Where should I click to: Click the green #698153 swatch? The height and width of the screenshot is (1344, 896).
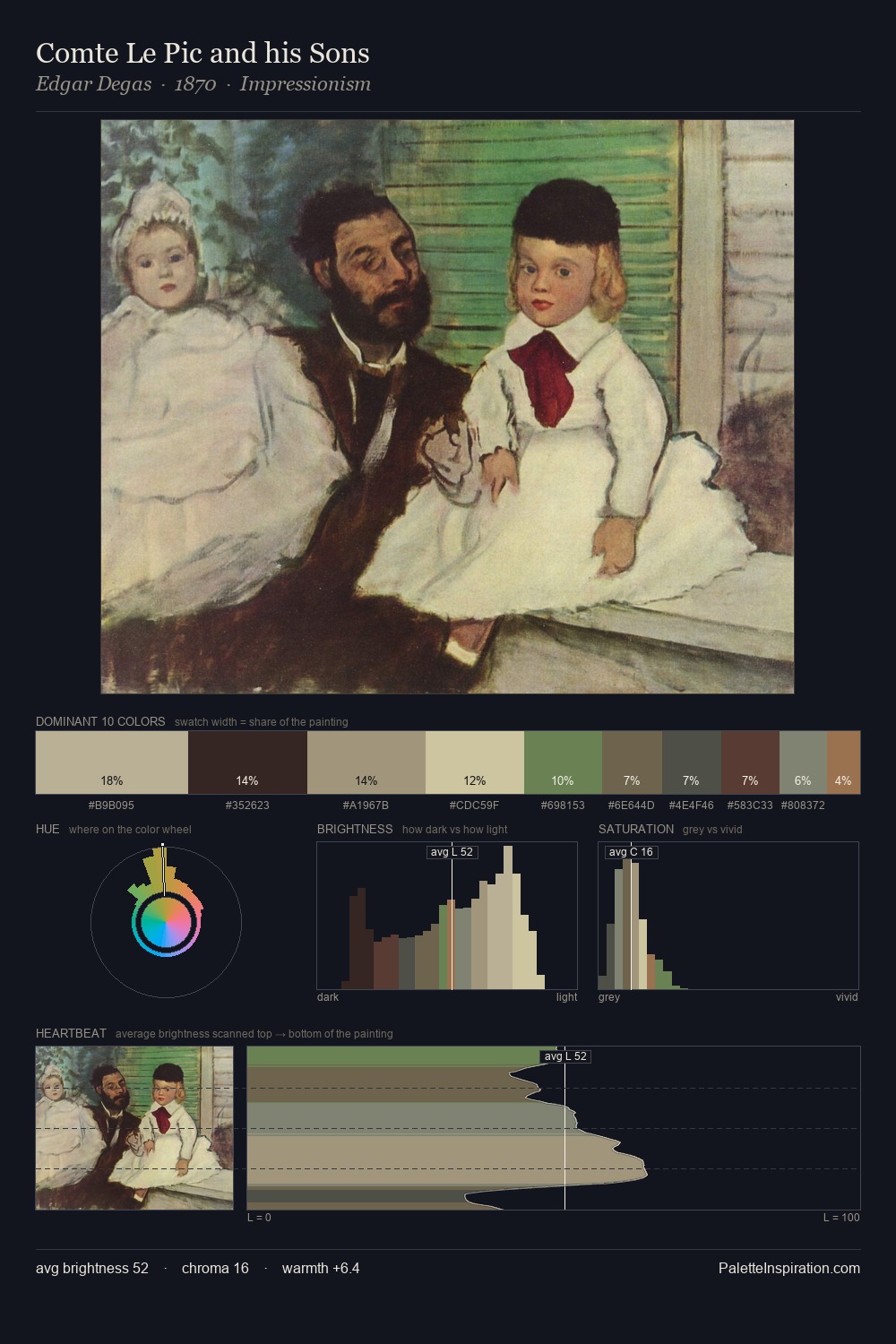point(563,762)
